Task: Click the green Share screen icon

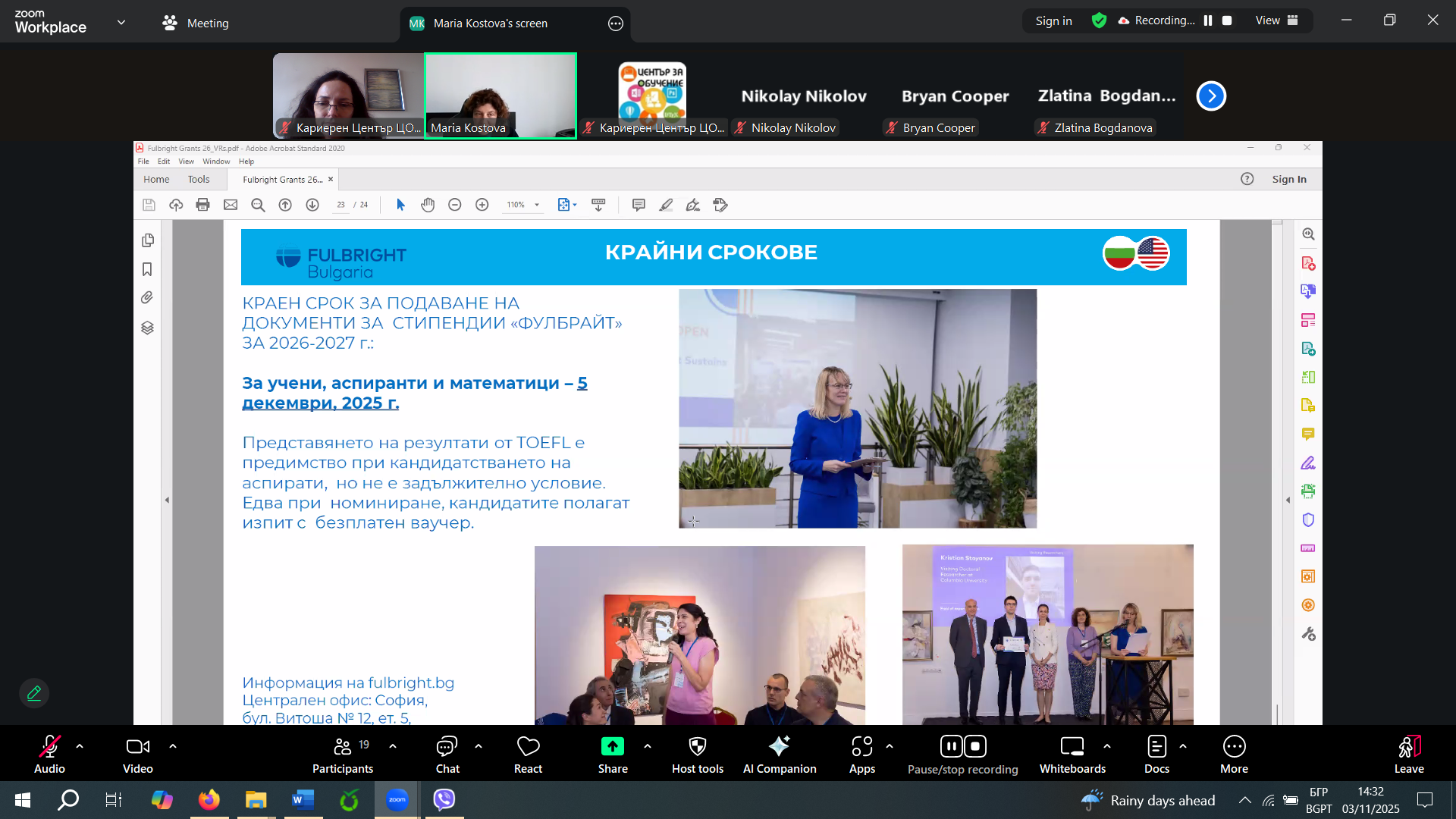Action: pyautogui.click(x=612, y=747)
